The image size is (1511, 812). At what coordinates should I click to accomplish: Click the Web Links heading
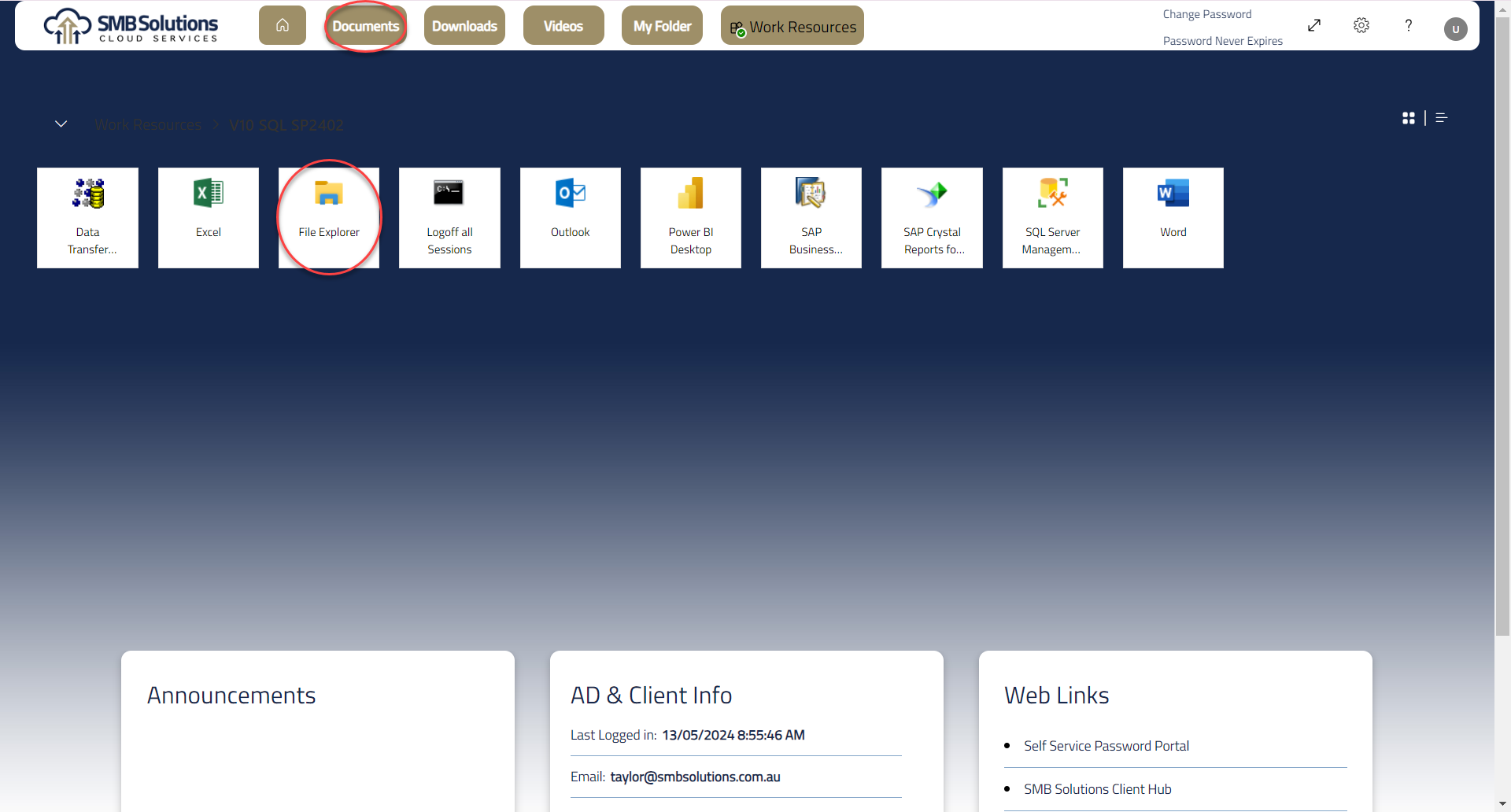click(1057, 696)
